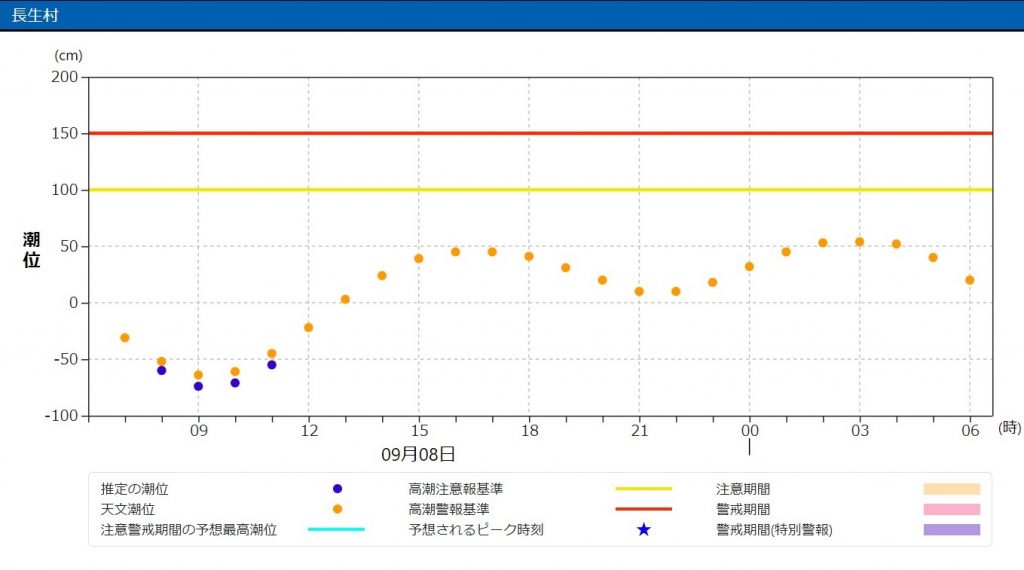
Task: Click the 150 y-axis label
Action: pos(65,133)
